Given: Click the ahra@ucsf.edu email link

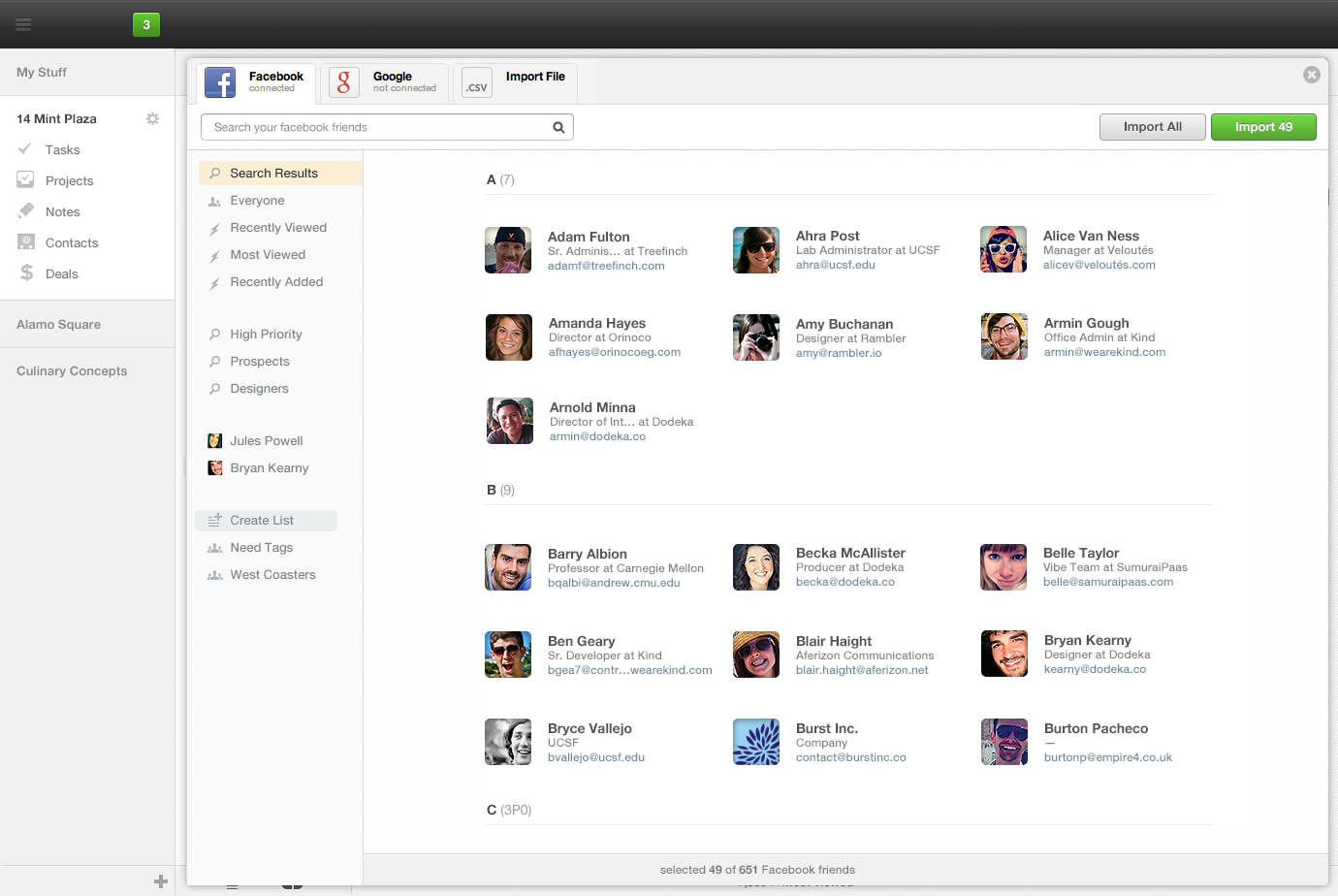Looking at the screenshot, I should [x=836, y=265].
